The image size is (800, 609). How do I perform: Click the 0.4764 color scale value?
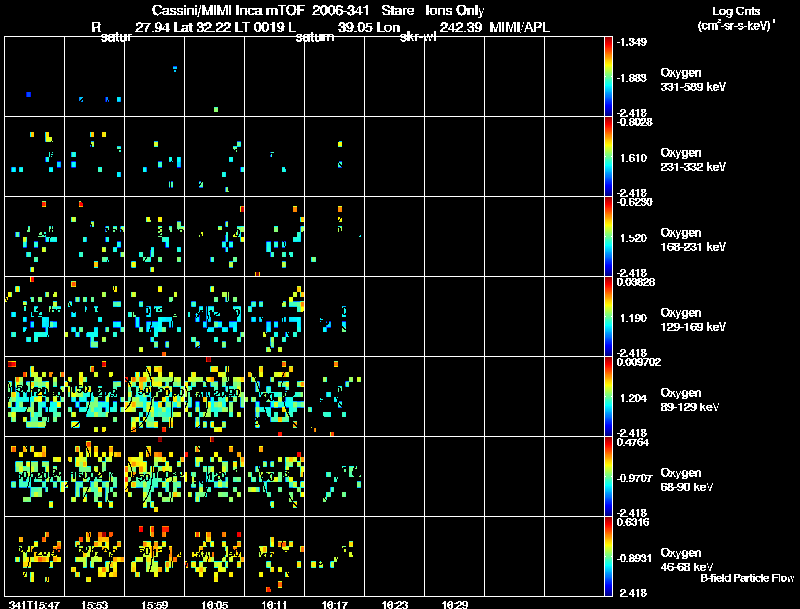(x=633, y=442)
